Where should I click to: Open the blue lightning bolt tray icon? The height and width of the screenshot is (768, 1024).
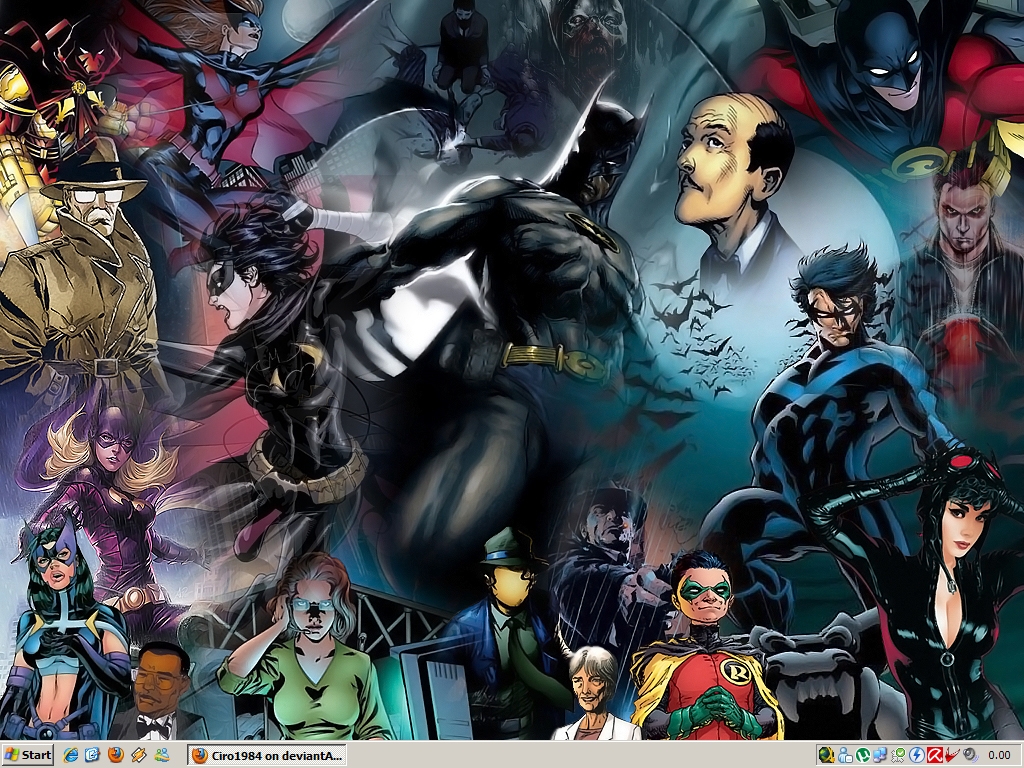(916, 755)
